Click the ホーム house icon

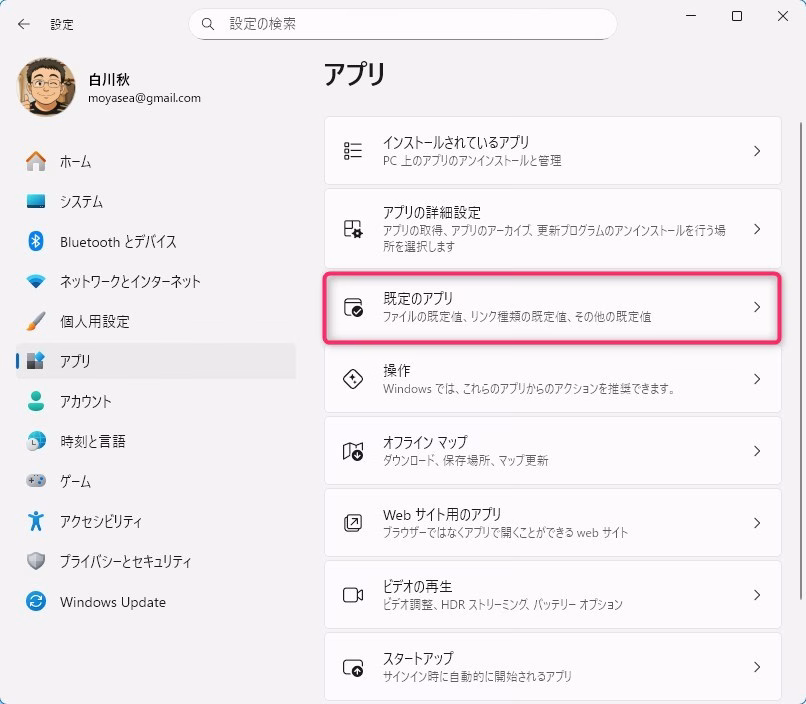coord(36,161)
